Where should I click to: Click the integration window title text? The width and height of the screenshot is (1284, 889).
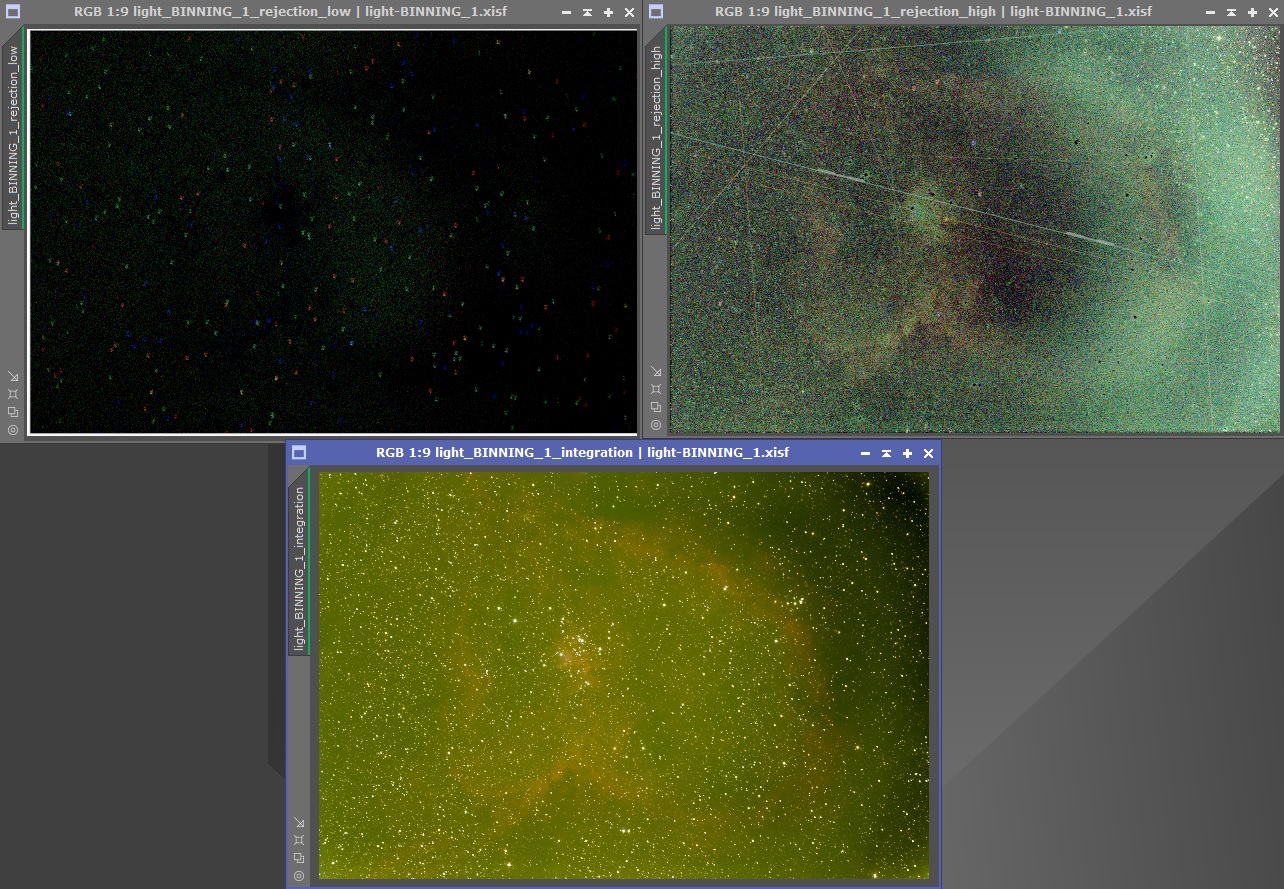(582, 453)
